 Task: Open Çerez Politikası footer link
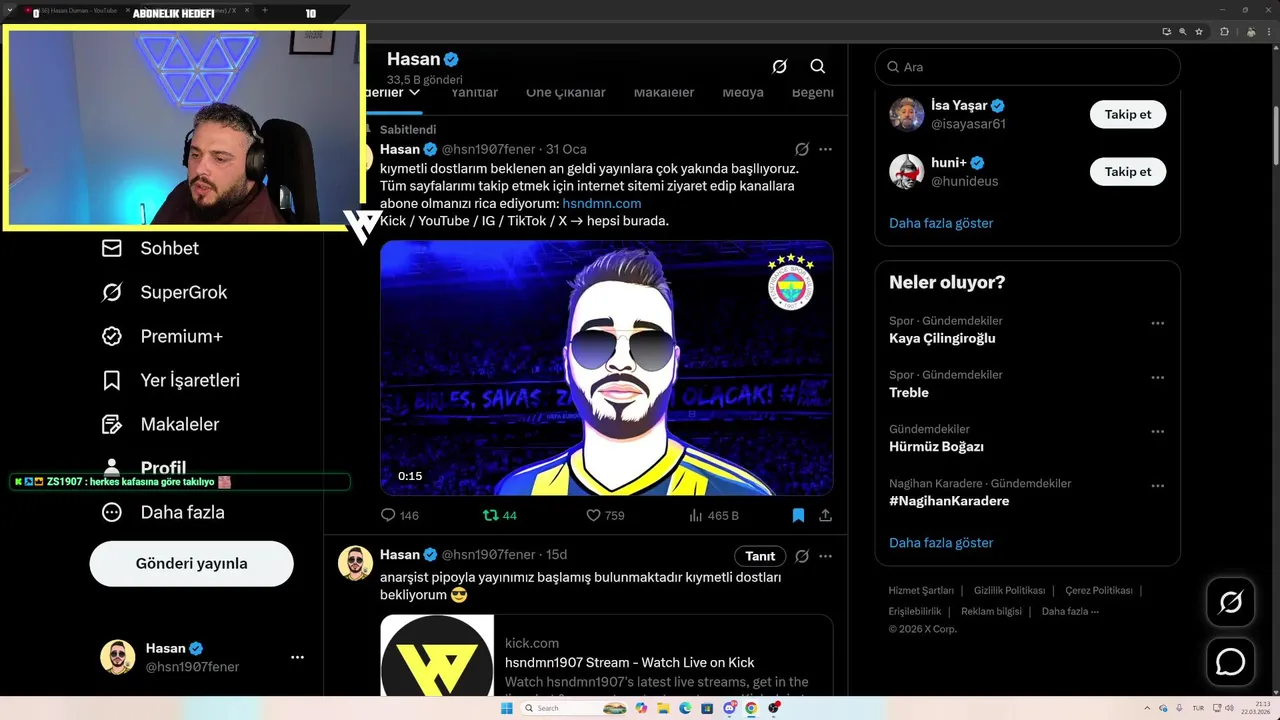pyautogui.click(x=1098, y=590)
